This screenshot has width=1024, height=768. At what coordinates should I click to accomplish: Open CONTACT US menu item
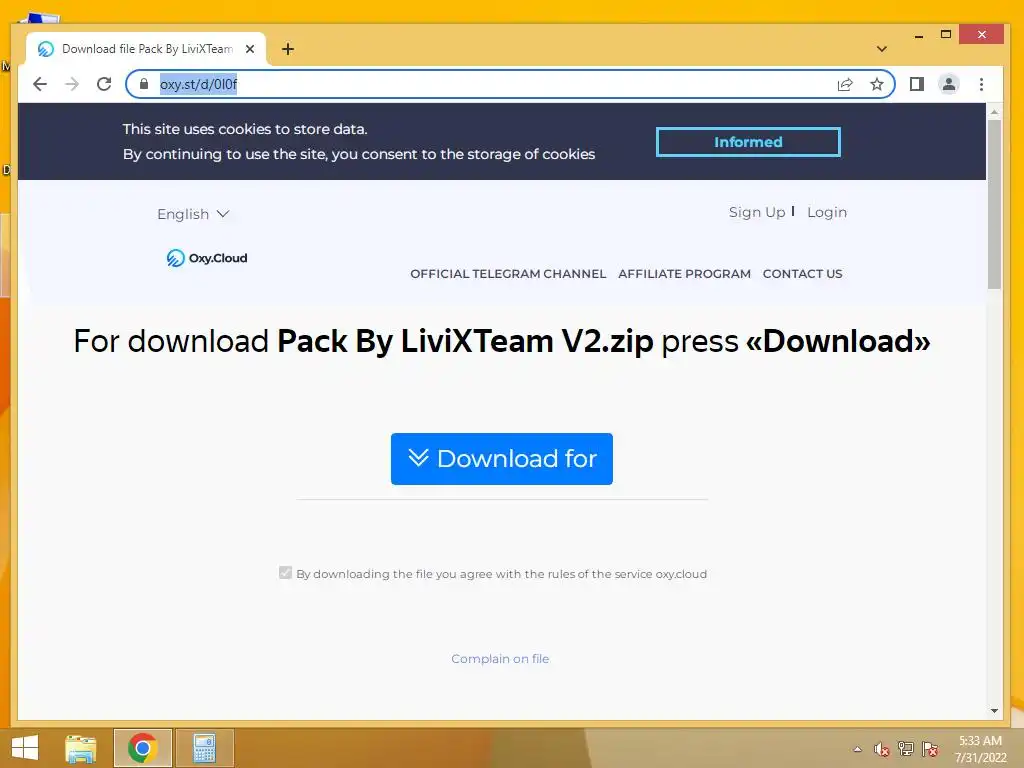(x=803, y=274)
